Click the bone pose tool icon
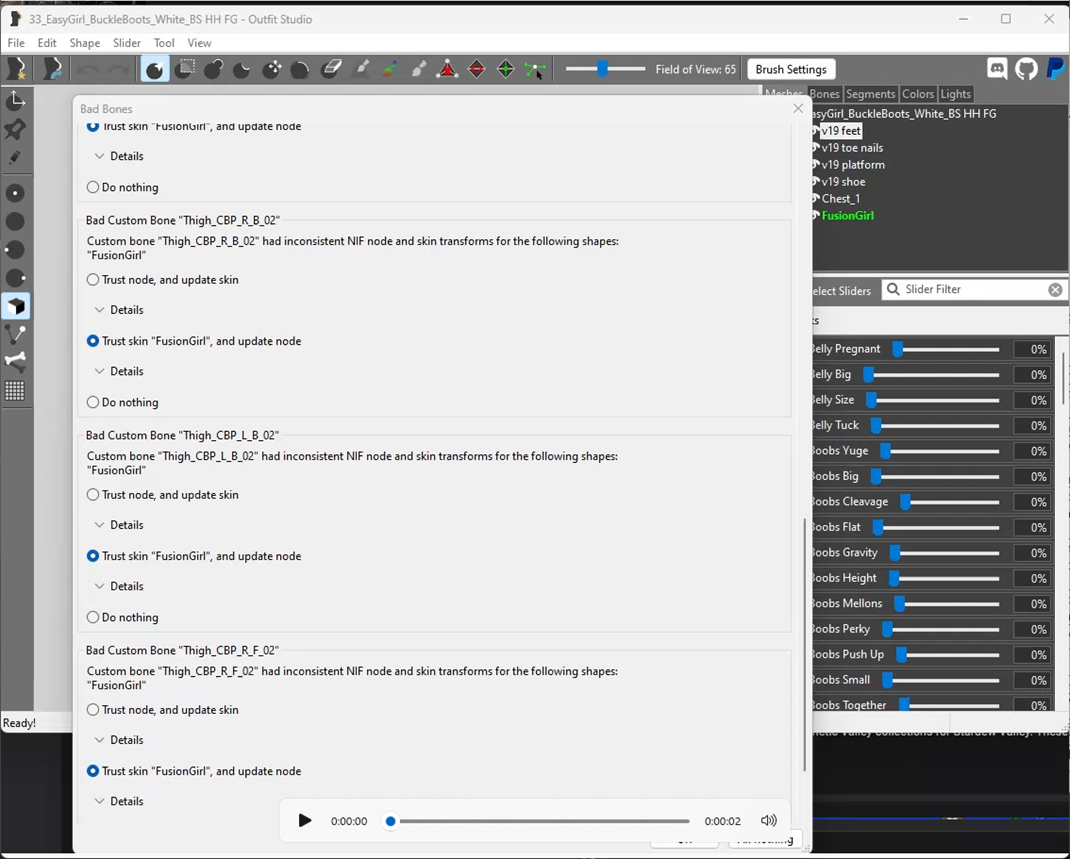Screen dimensions: 1070x859 pos(15,362)
